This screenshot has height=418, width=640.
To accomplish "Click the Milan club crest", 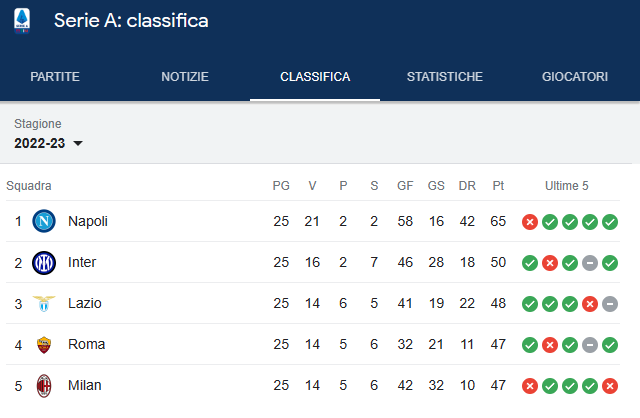I will click(44, 386).
